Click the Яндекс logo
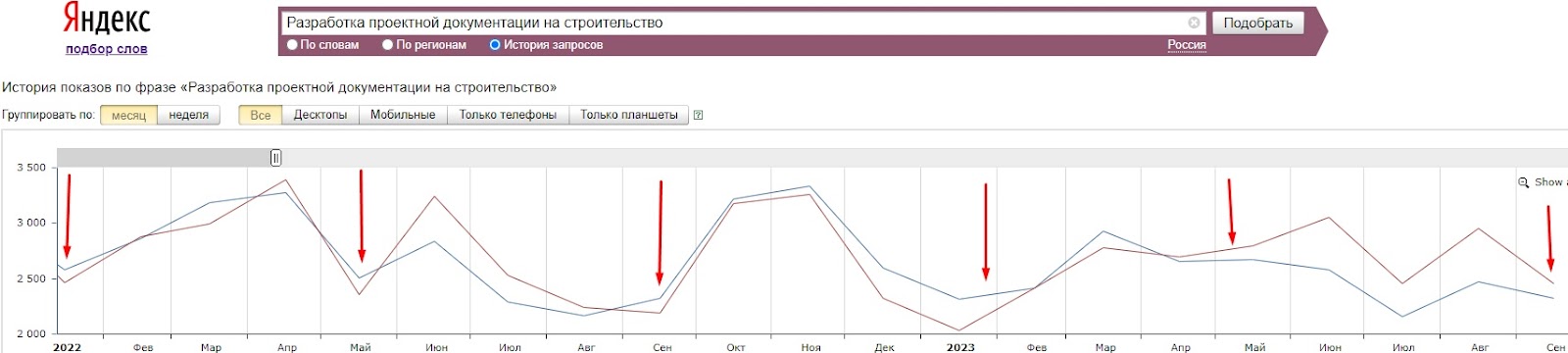 [x=106, y=20]
